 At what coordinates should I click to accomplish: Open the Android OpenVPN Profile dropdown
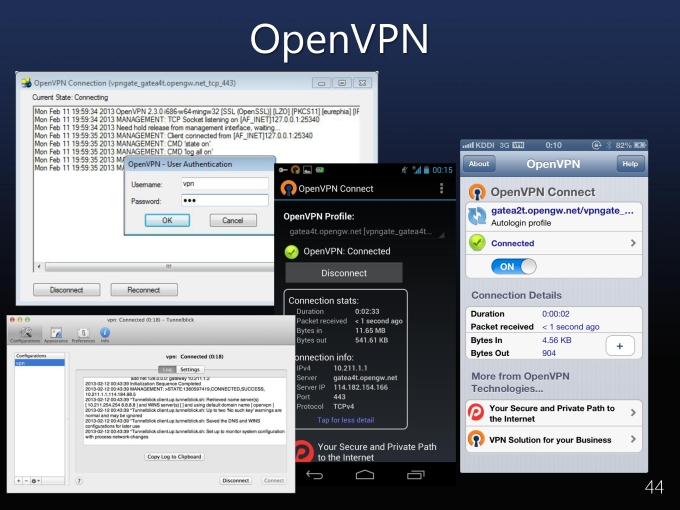[365, 232]
